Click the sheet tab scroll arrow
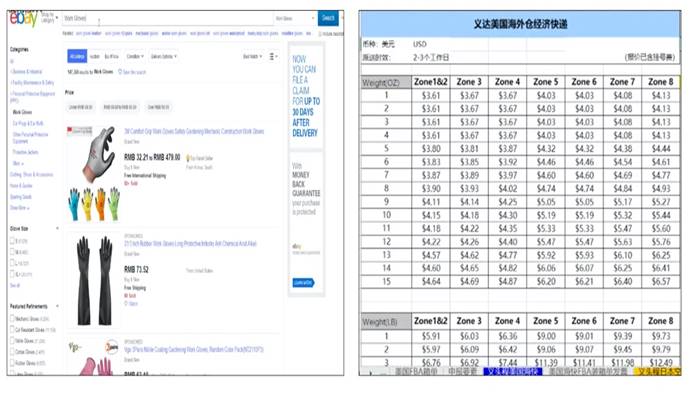 tap(370, 372)
